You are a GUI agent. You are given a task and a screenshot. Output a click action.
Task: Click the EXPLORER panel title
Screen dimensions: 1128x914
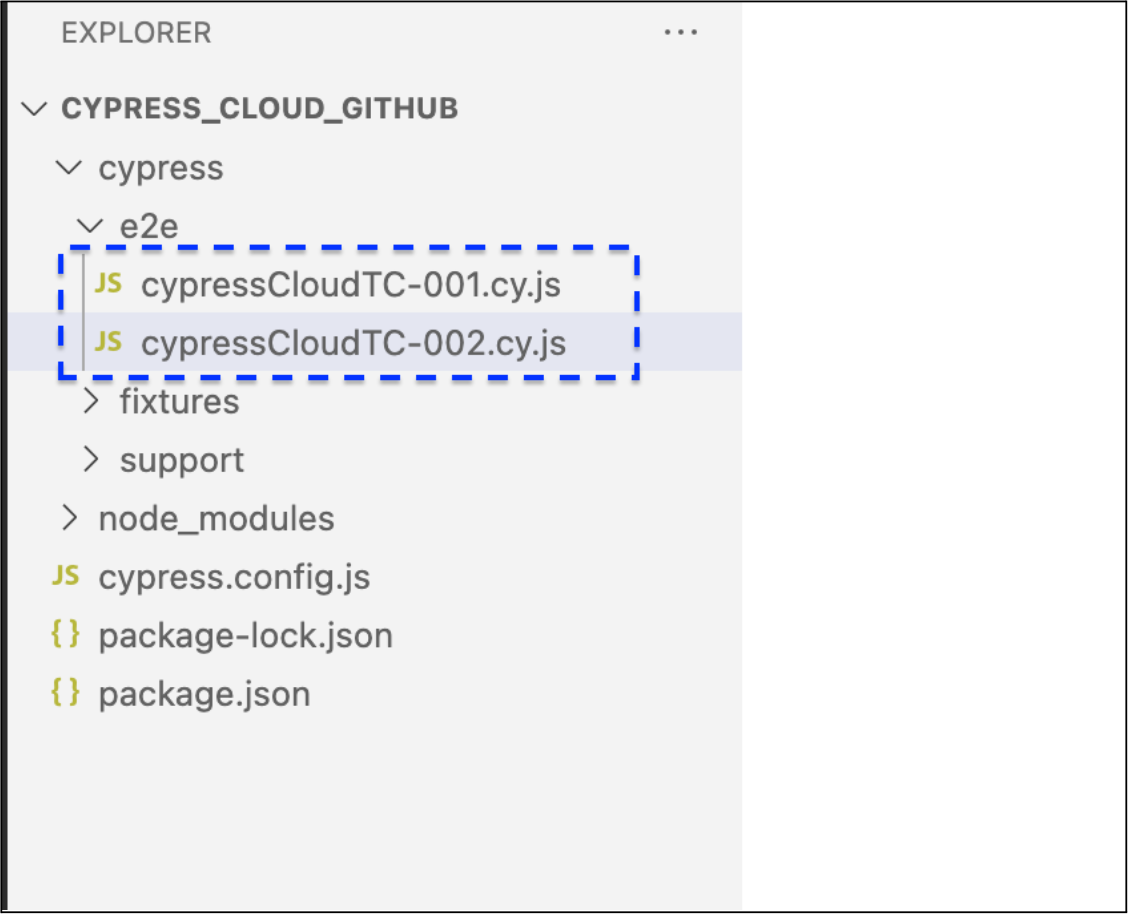tap(136, 33)
